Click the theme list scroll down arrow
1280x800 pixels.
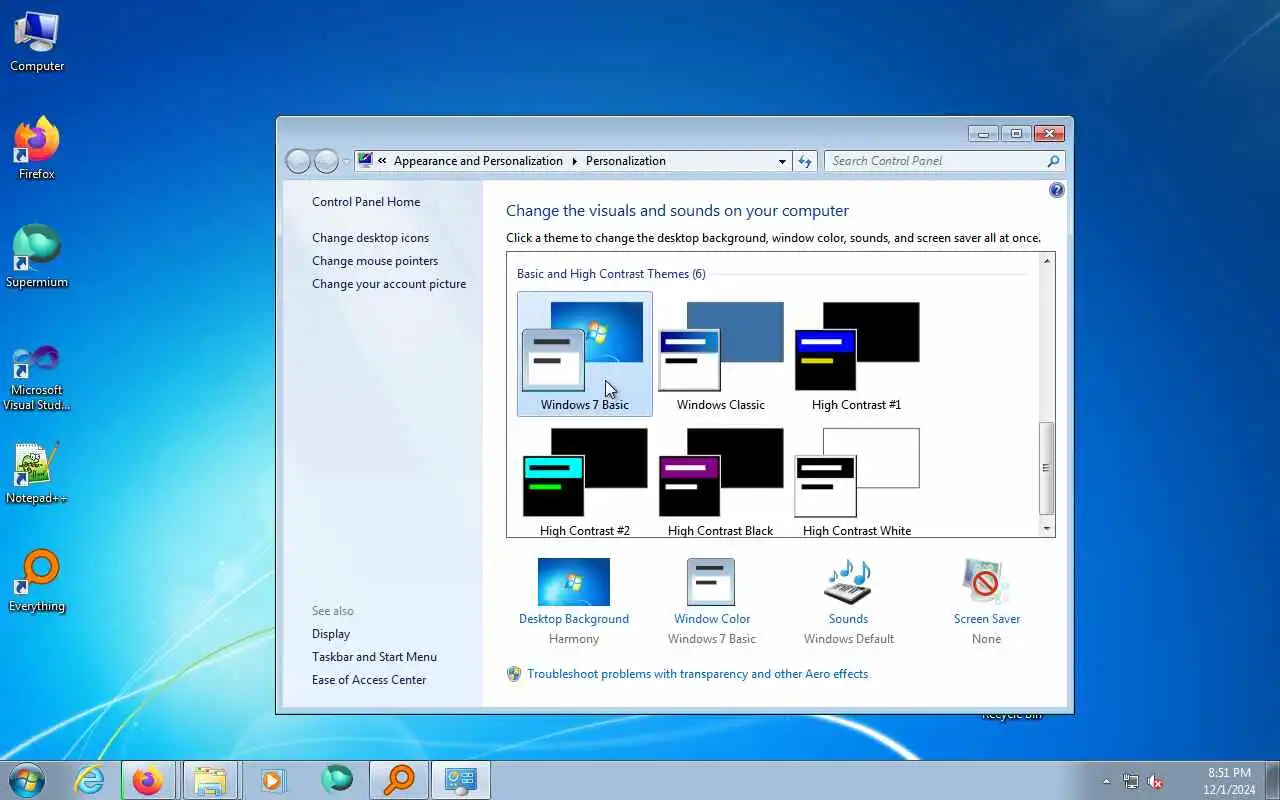point(1047,529)
